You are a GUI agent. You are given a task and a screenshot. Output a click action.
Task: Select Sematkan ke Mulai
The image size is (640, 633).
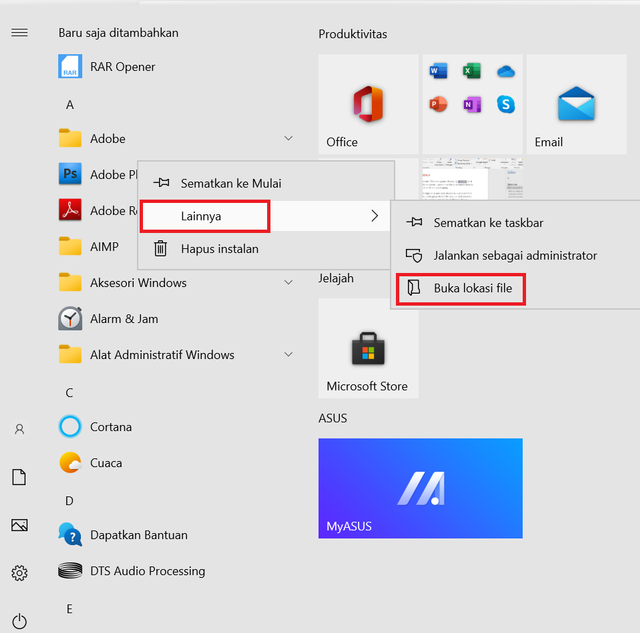[x=230, y=183]
